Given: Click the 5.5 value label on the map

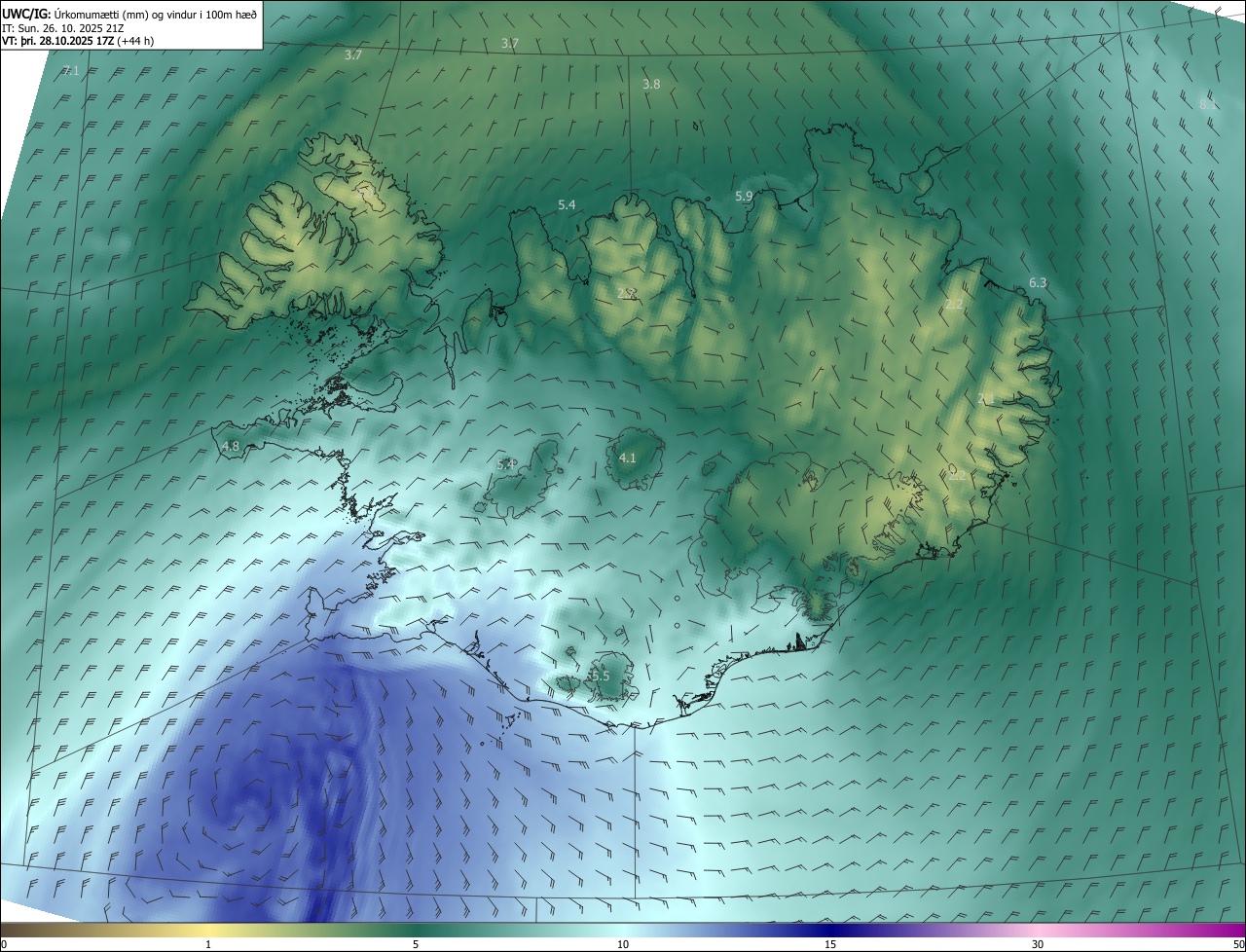Looking at the screenshot, I should (601, 677).
